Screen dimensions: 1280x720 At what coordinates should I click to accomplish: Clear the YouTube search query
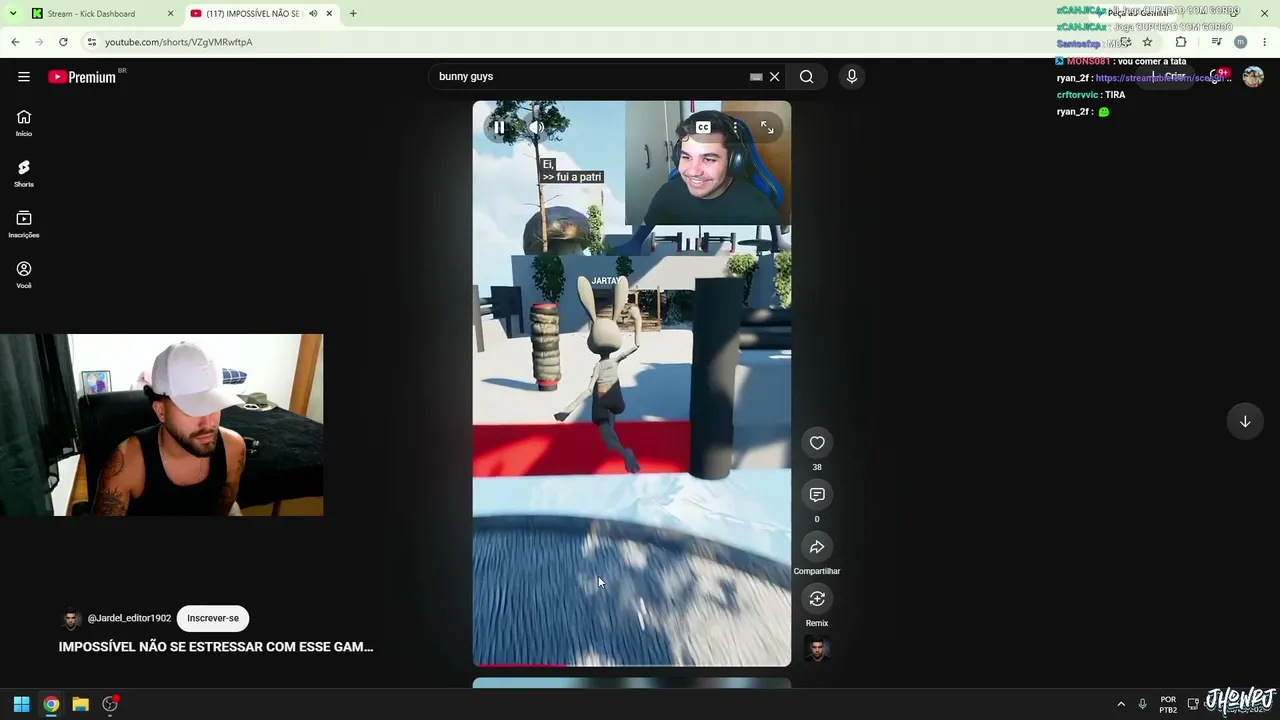coord(774,77)
